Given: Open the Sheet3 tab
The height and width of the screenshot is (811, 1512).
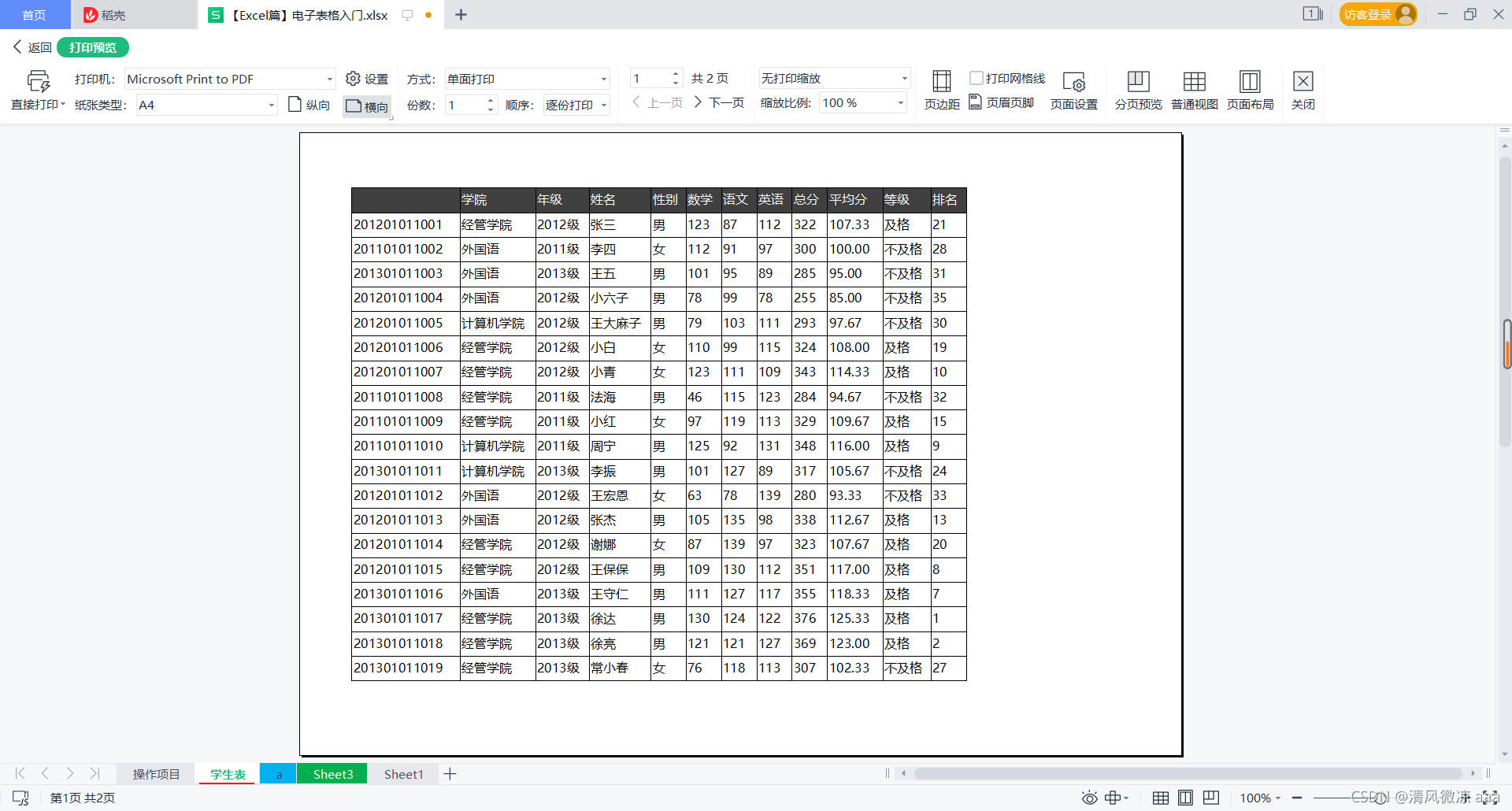Looking at the screenshot, I should click(333, 774).
